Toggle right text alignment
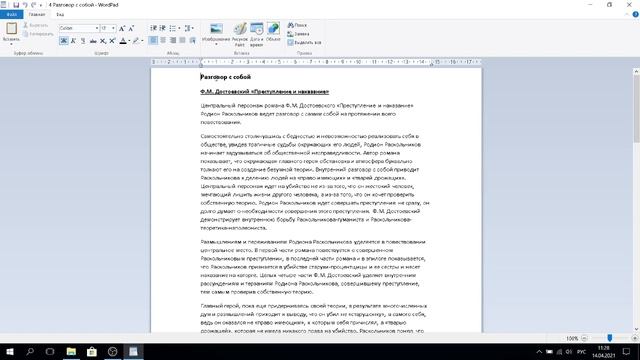Viewport: 640px width, 360px height. 173,40
